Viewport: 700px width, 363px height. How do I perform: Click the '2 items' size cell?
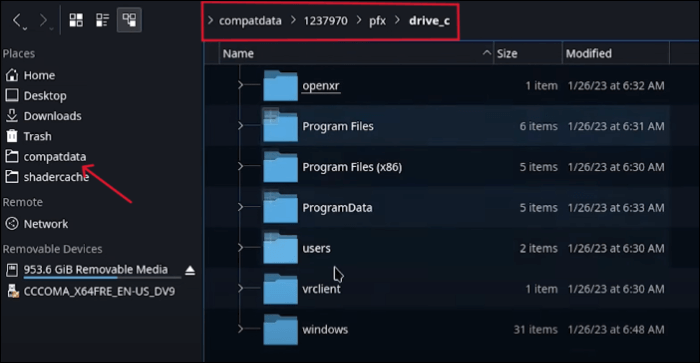(x=538, y=248)
